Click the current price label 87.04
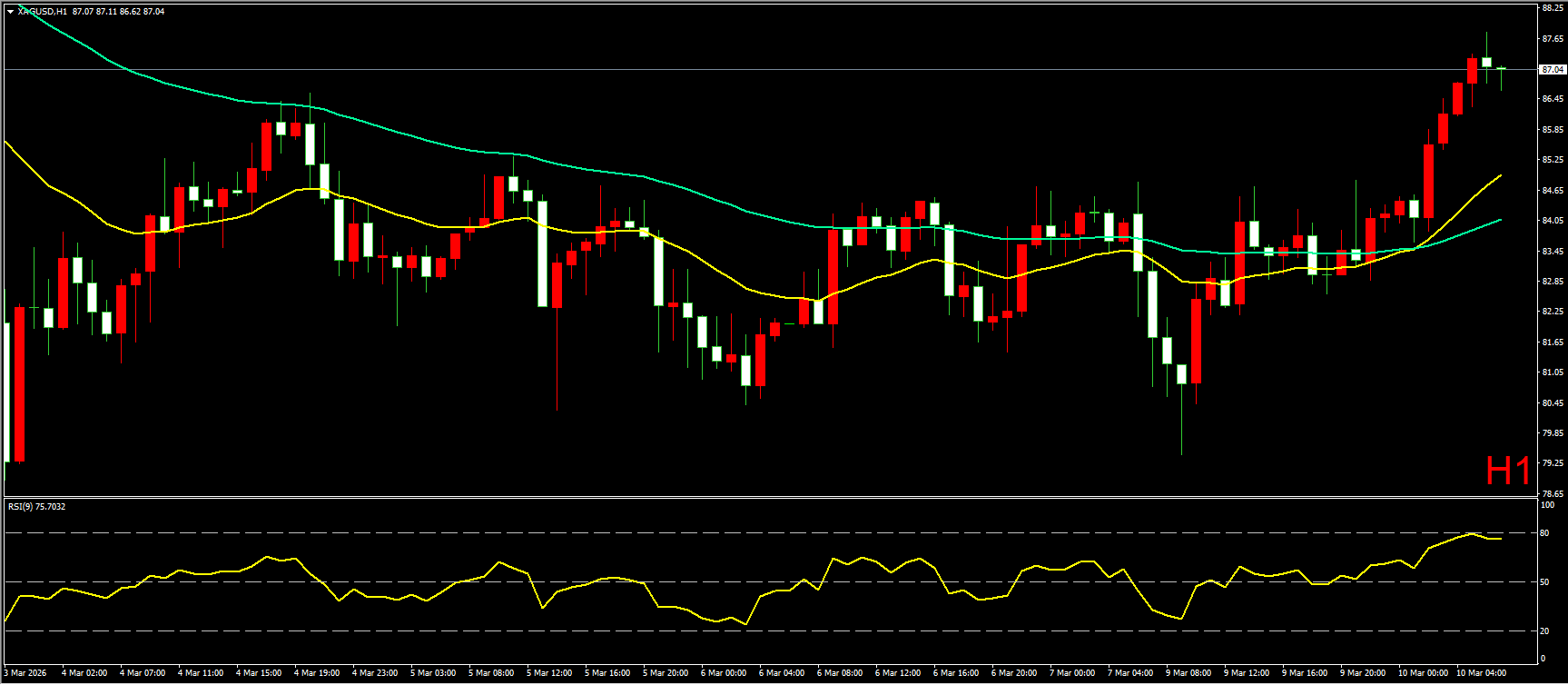 (1552, 70)
